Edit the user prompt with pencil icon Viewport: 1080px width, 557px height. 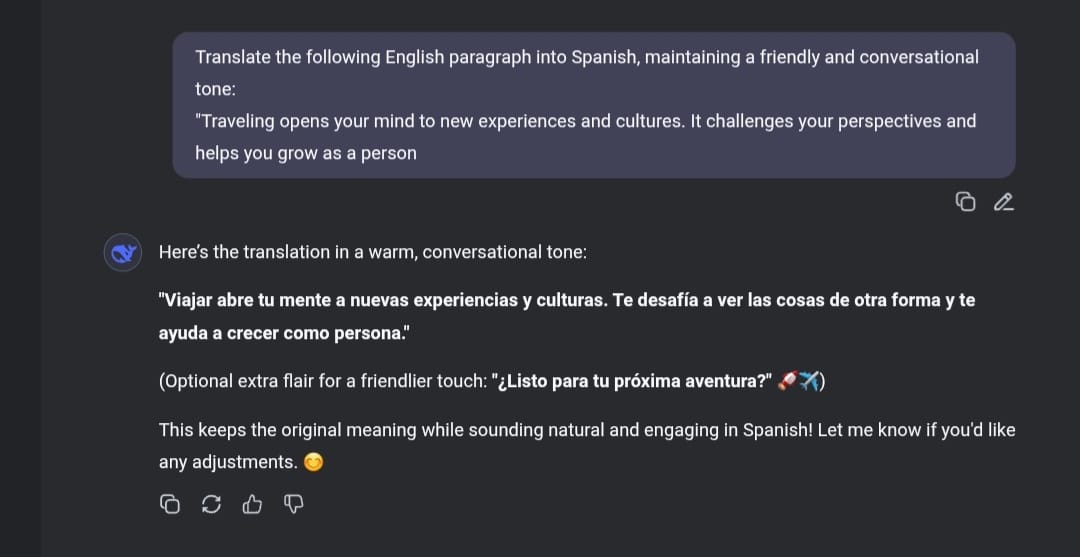click(1004, 202)
